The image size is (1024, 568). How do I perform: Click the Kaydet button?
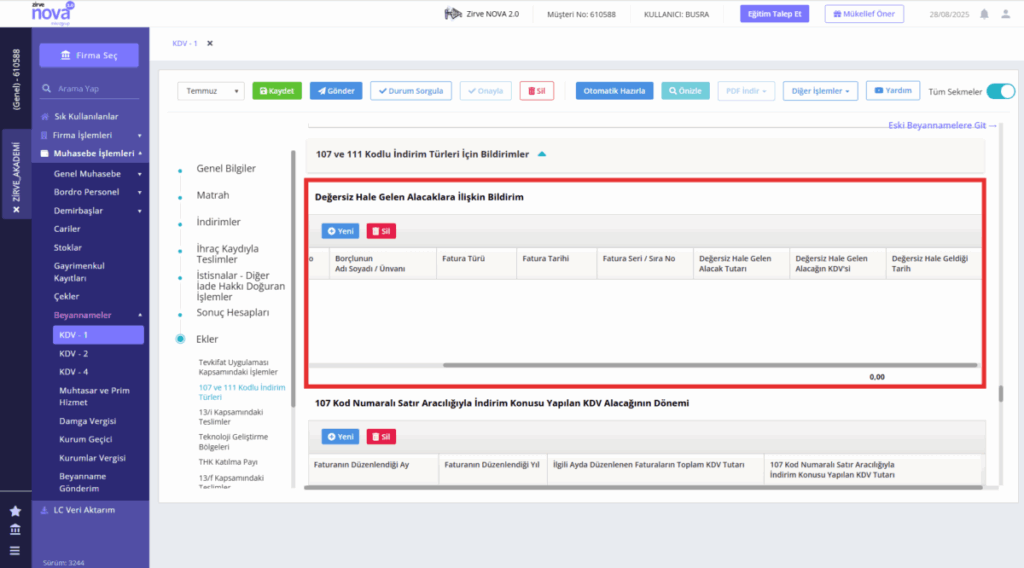[277, 91]
